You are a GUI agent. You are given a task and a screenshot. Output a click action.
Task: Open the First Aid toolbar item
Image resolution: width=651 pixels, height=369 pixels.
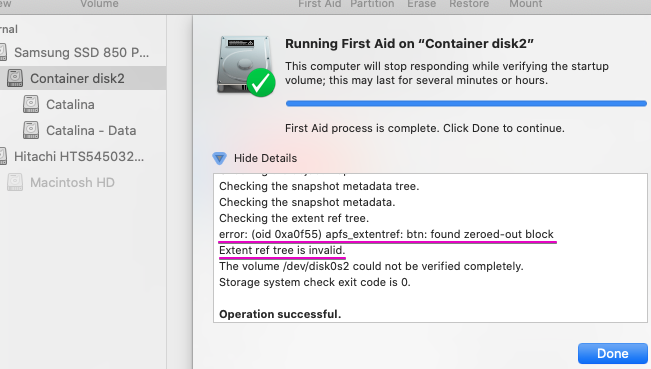coord(320,4)
